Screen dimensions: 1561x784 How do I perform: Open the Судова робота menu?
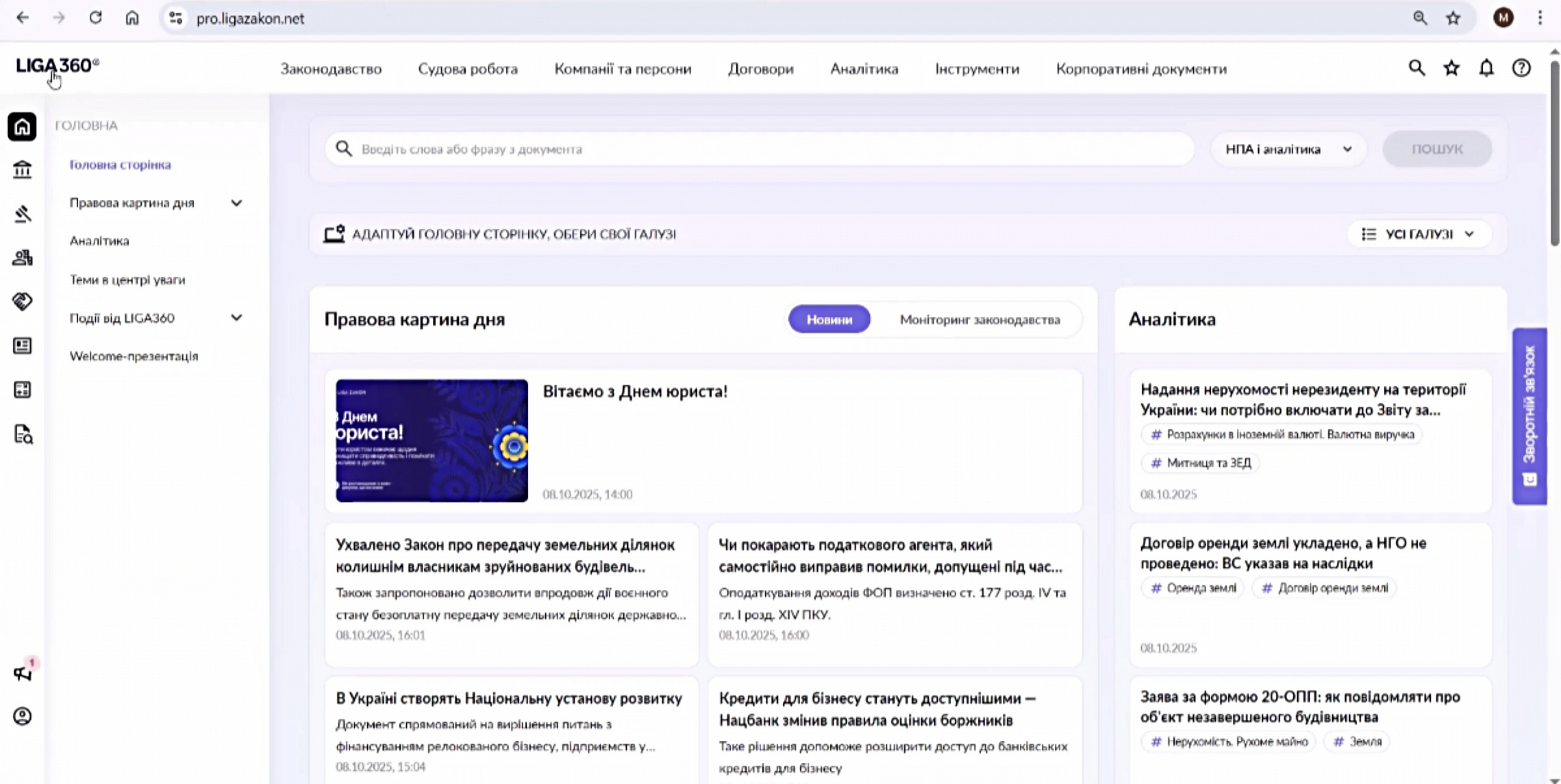coord(468,69)
